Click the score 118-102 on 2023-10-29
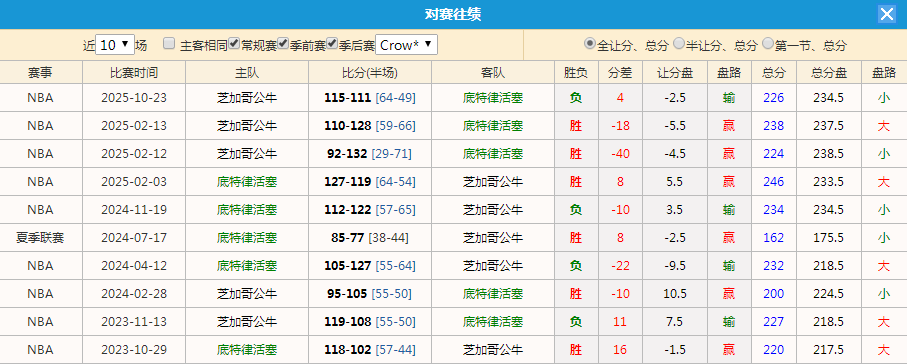Viewport: 907px width, 364px height. click(347, 350)
